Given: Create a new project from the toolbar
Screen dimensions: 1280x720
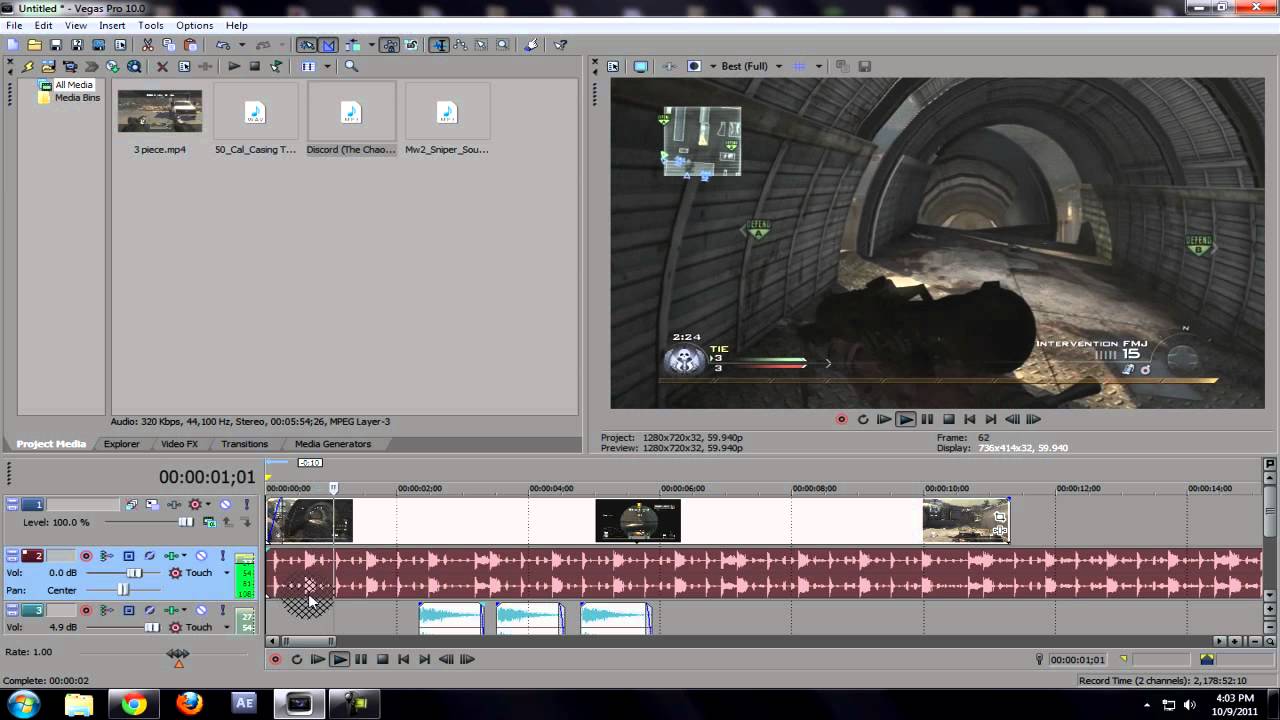Looking at the screenshot, I should 13,45.
